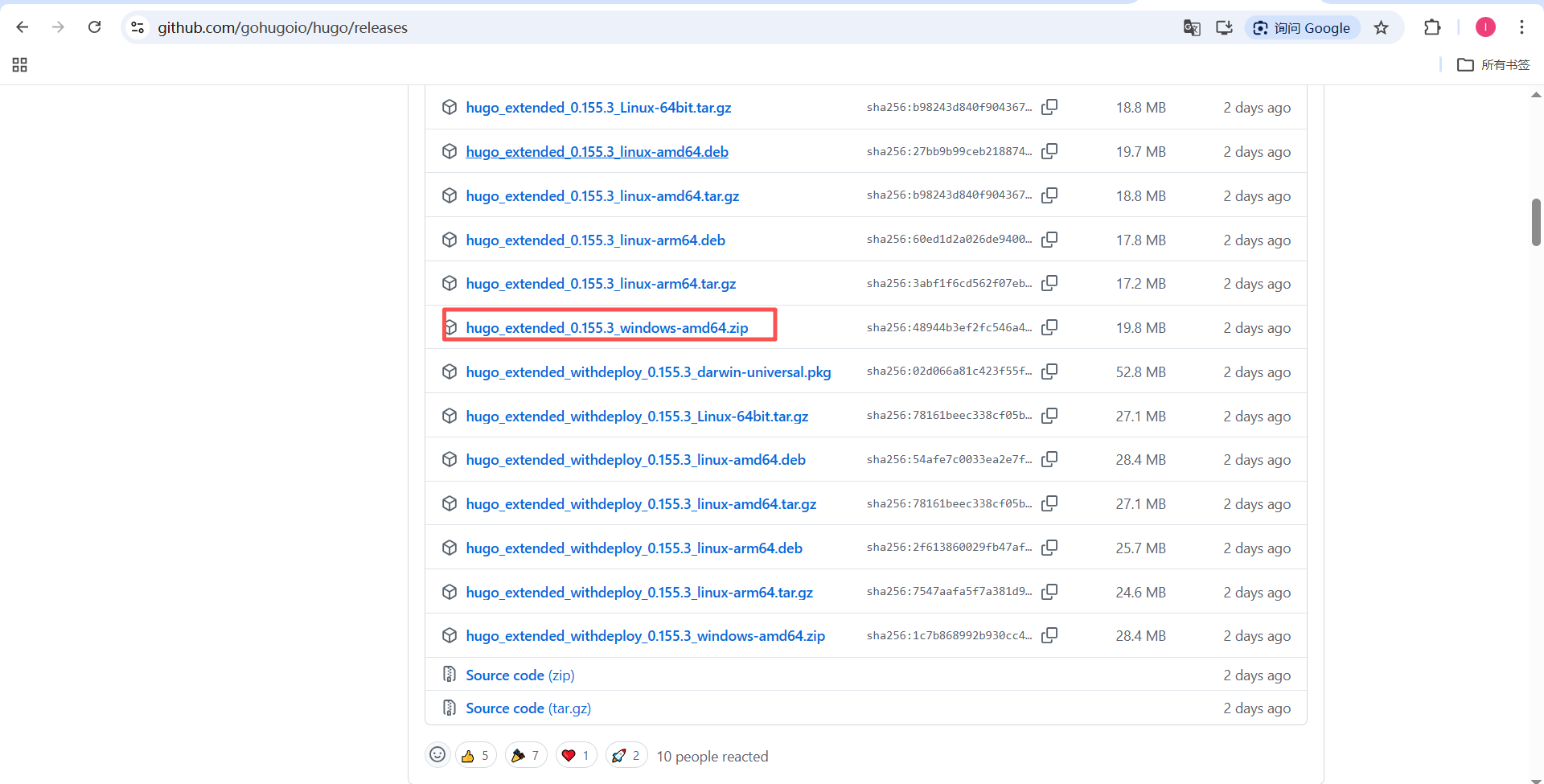Download hugo_extended_withdeploy_0.155.3_windows-amd64.zip
The height and width of the screenshot is (784, 1544).
[x=645, y=636]
